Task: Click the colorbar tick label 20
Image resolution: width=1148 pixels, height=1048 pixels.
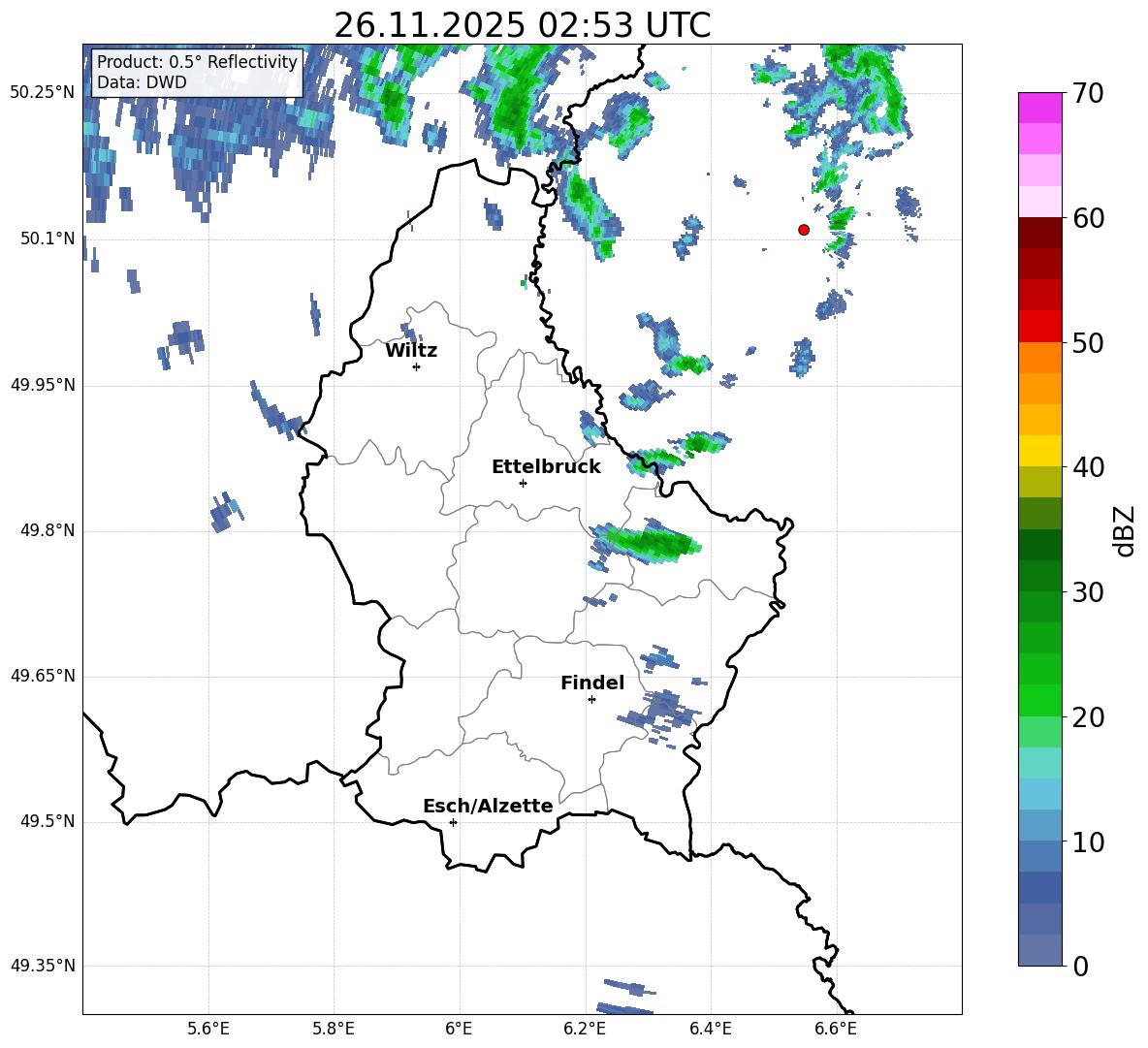Action: (x=1088, y=717)
